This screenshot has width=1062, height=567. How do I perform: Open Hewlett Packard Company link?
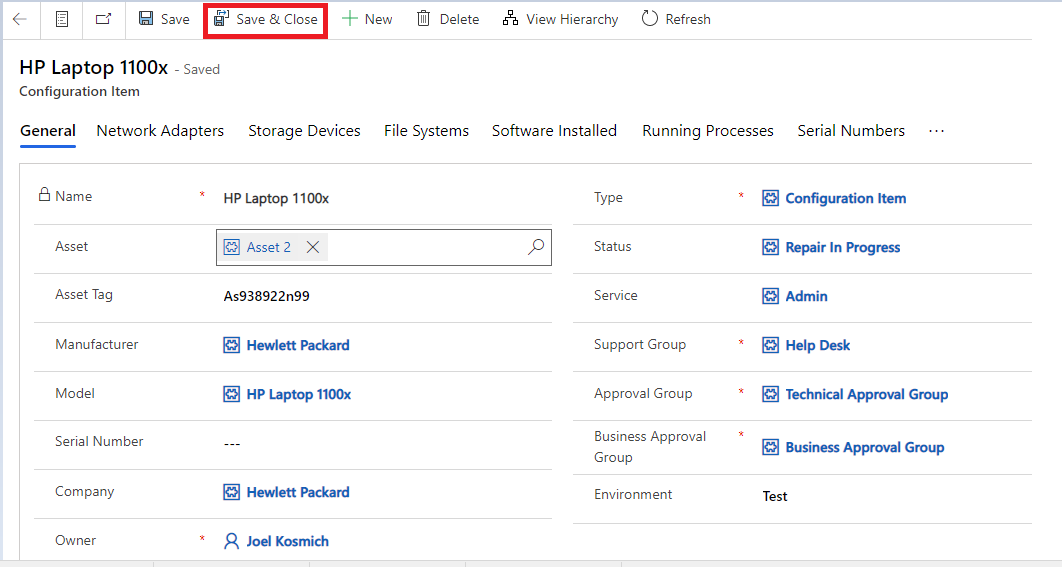tap(298, 492)
